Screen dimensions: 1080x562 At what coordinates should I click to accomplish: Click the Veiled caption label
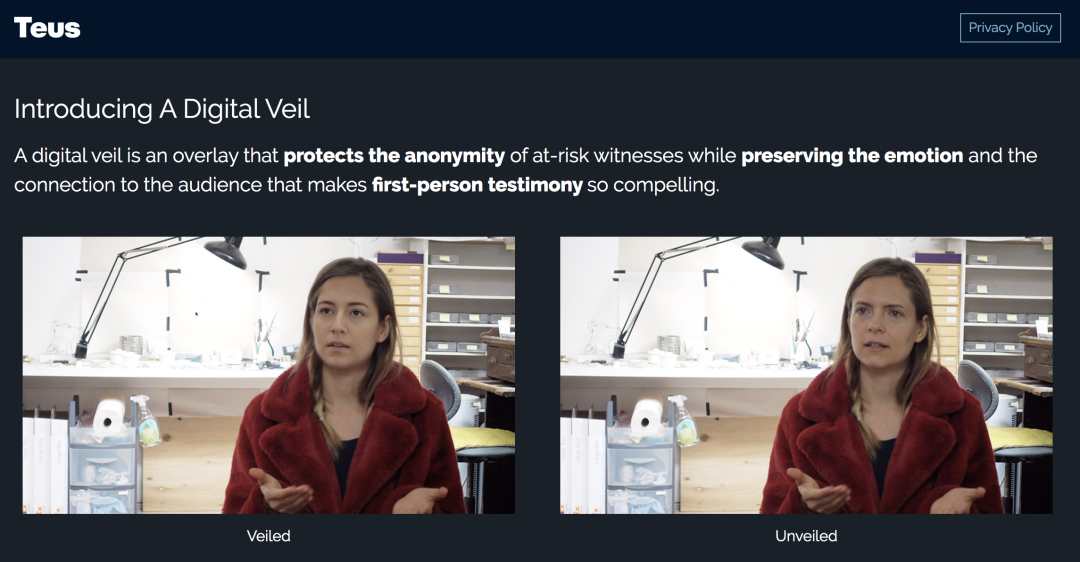click(x=269, y=536)
